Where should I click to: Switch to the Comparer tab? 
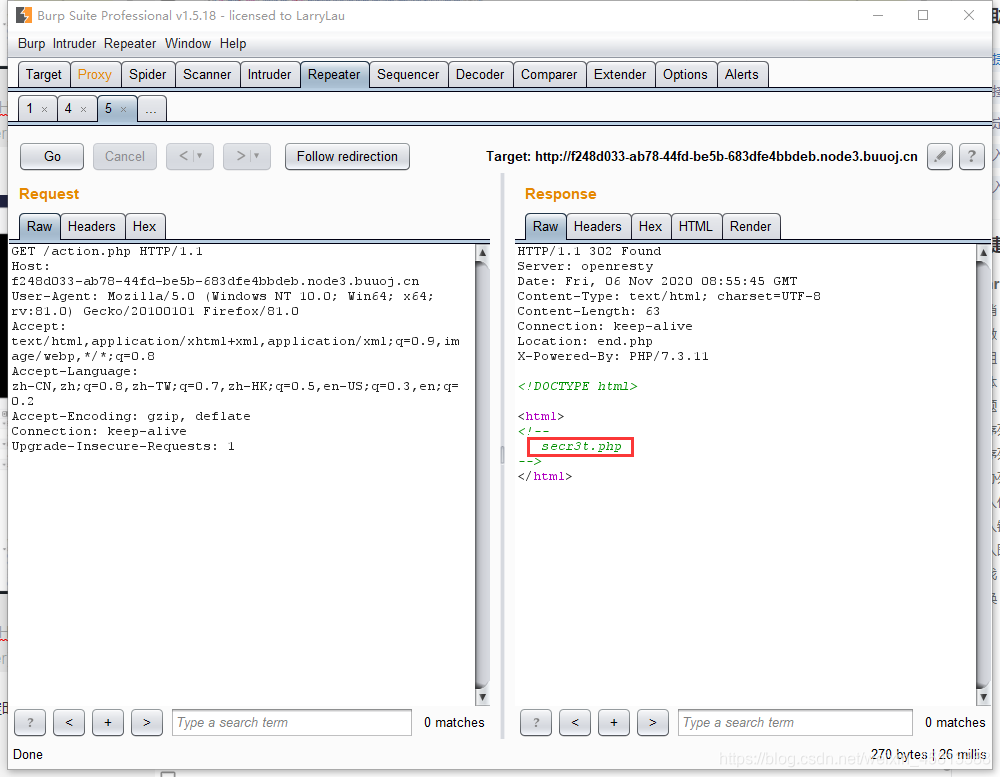tap(549, 75)
